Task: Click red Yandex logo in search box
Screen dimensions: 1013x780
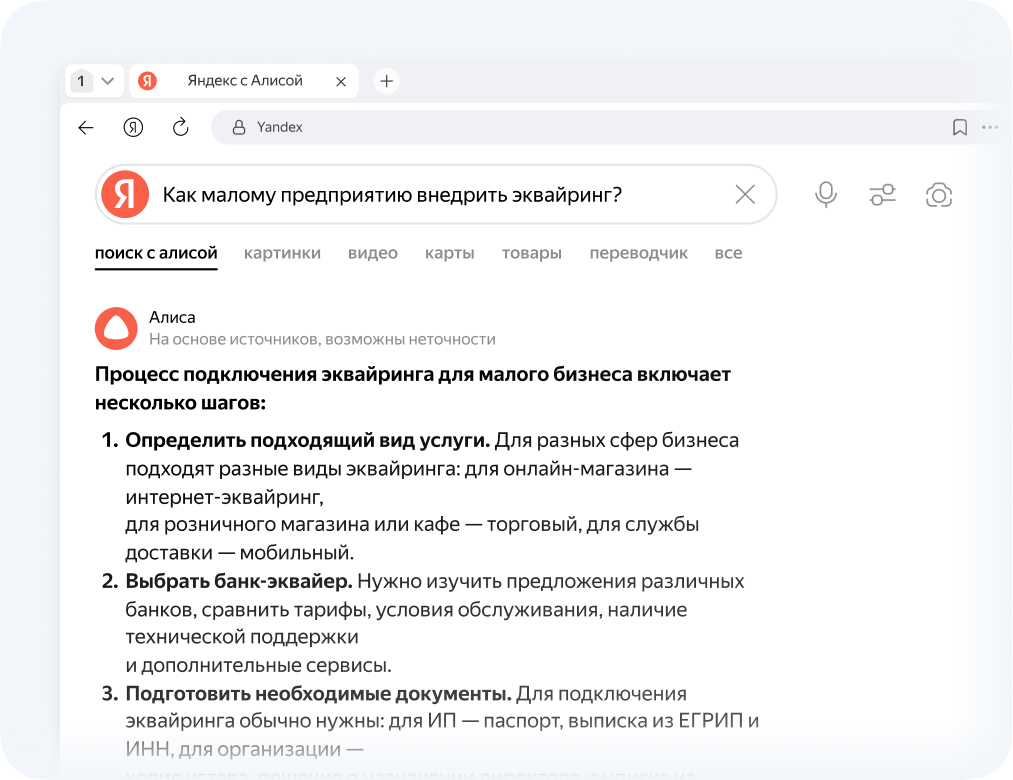Action: click(x=125, y=194)
